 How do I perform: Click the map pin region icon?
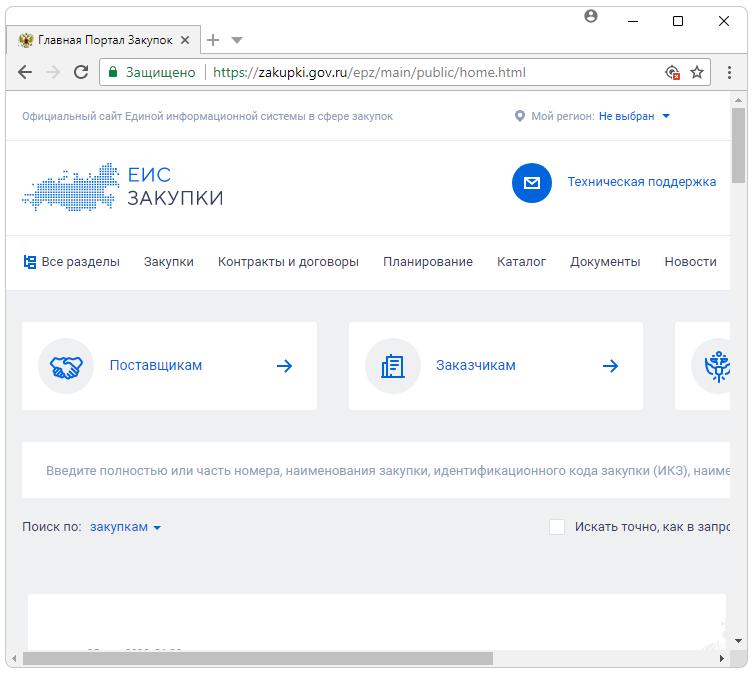pyautogui.click(x=519, y=116)
